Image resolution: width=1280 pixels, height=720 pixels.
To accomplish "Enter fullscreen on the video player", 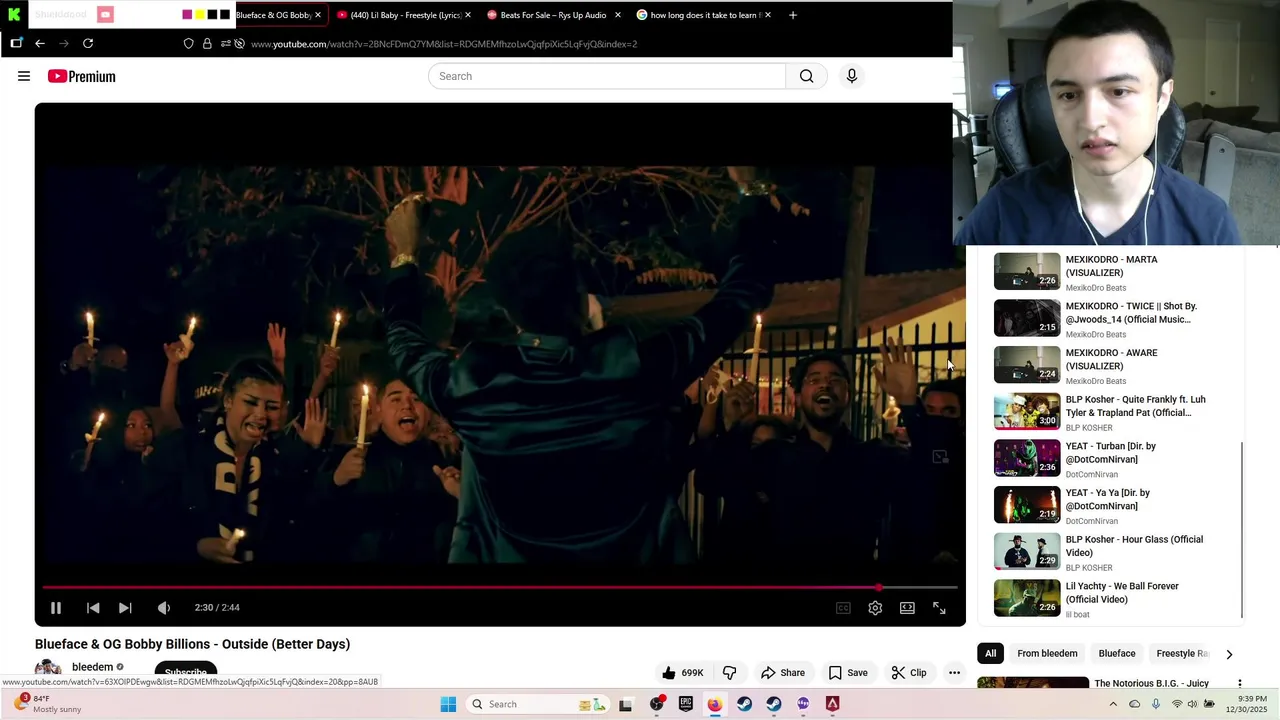I will point(939,608).
